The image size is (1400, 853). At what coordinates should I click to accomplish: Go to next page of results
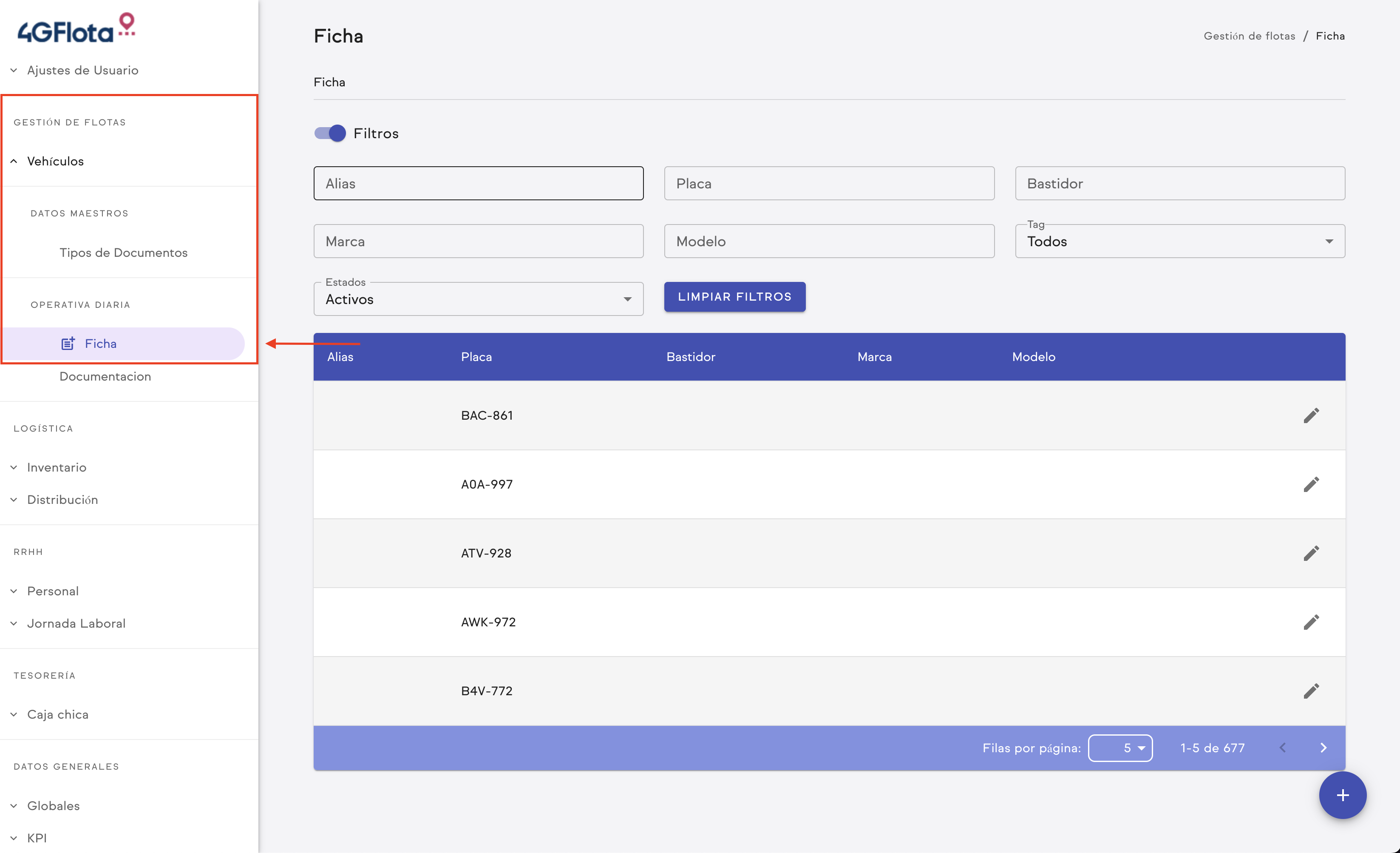click(x=1323, y=747)
